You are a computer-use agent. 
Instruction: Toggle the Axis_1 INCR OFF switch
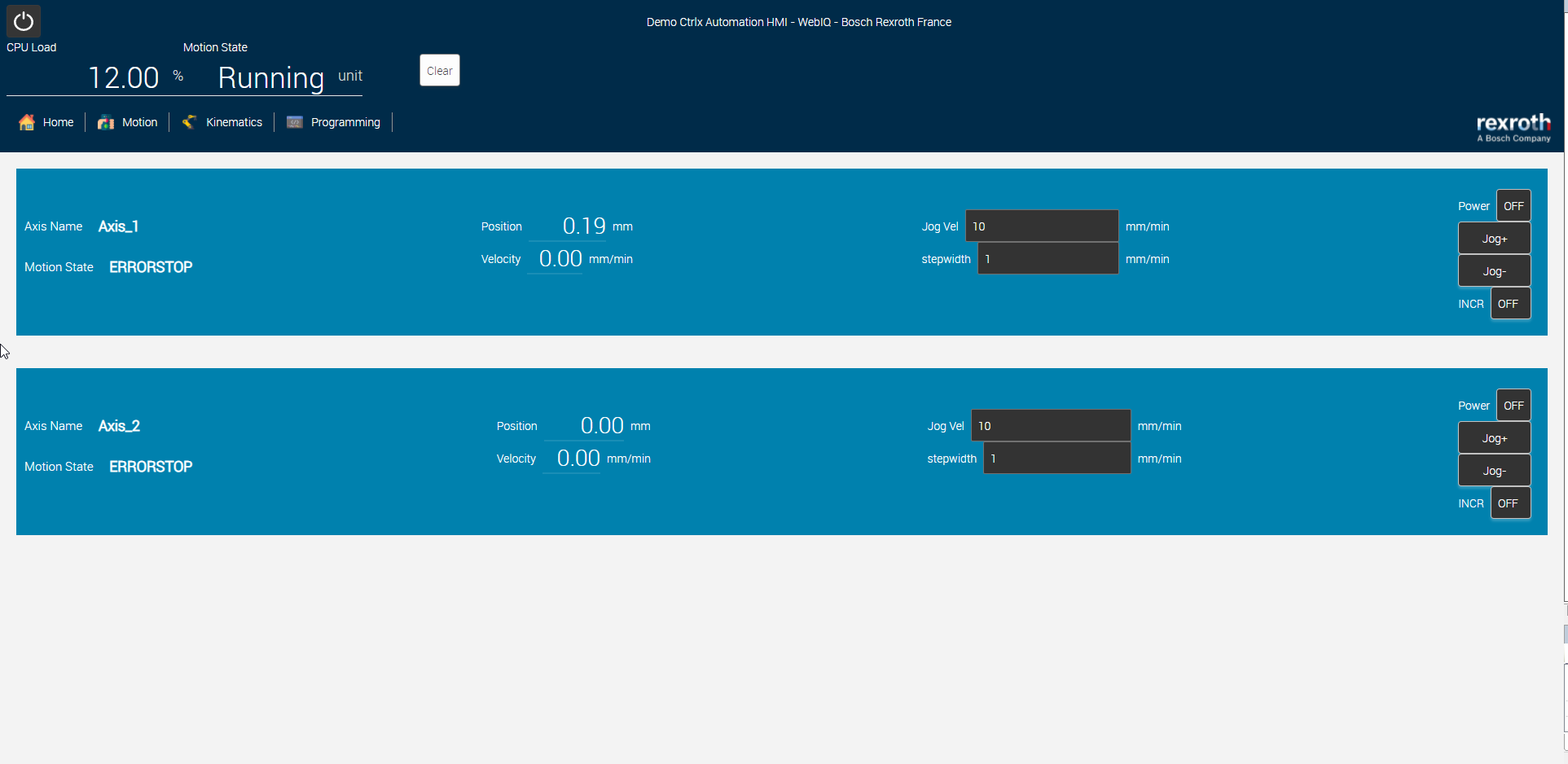pos(1509,304)
